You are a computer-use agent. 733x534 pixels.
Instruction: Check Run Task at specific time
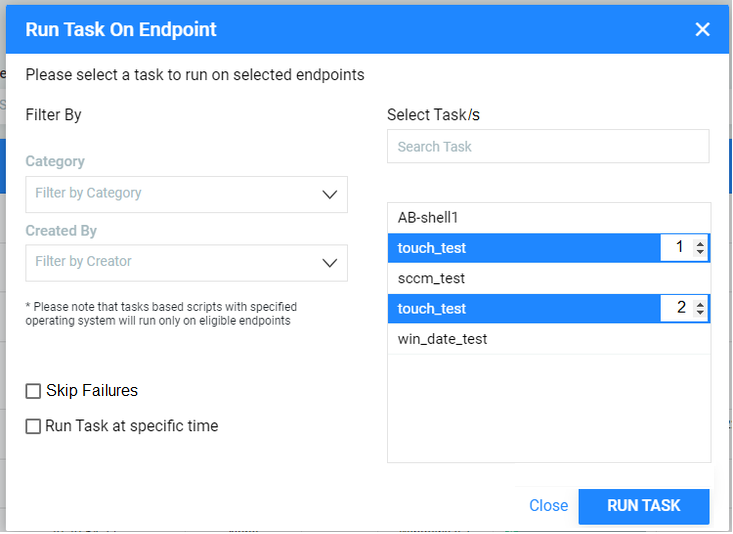click(34, 426)
